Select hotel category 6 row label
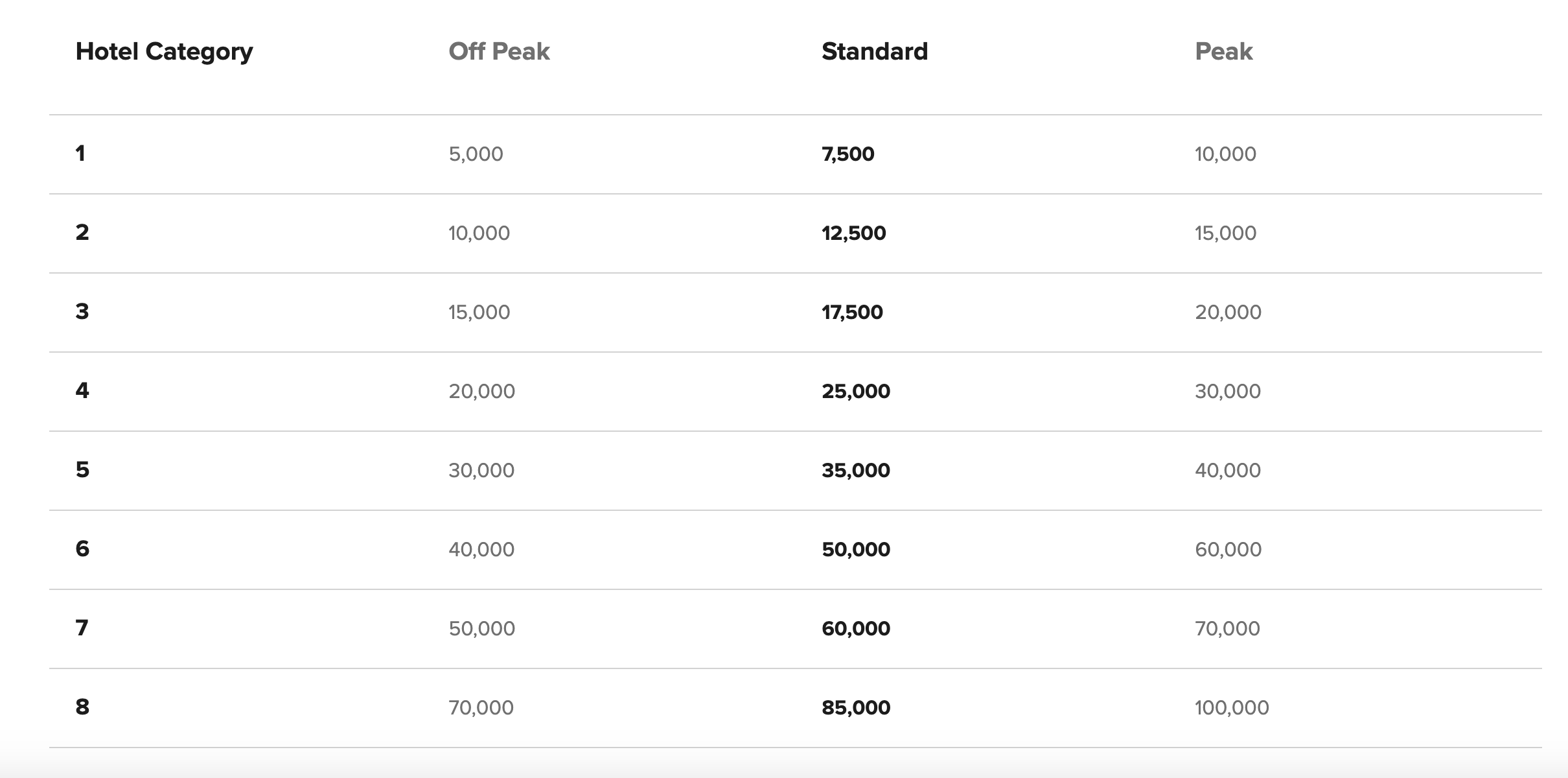Image resolution: width=1568 pixels, height=778 pixels. [82, 549]
